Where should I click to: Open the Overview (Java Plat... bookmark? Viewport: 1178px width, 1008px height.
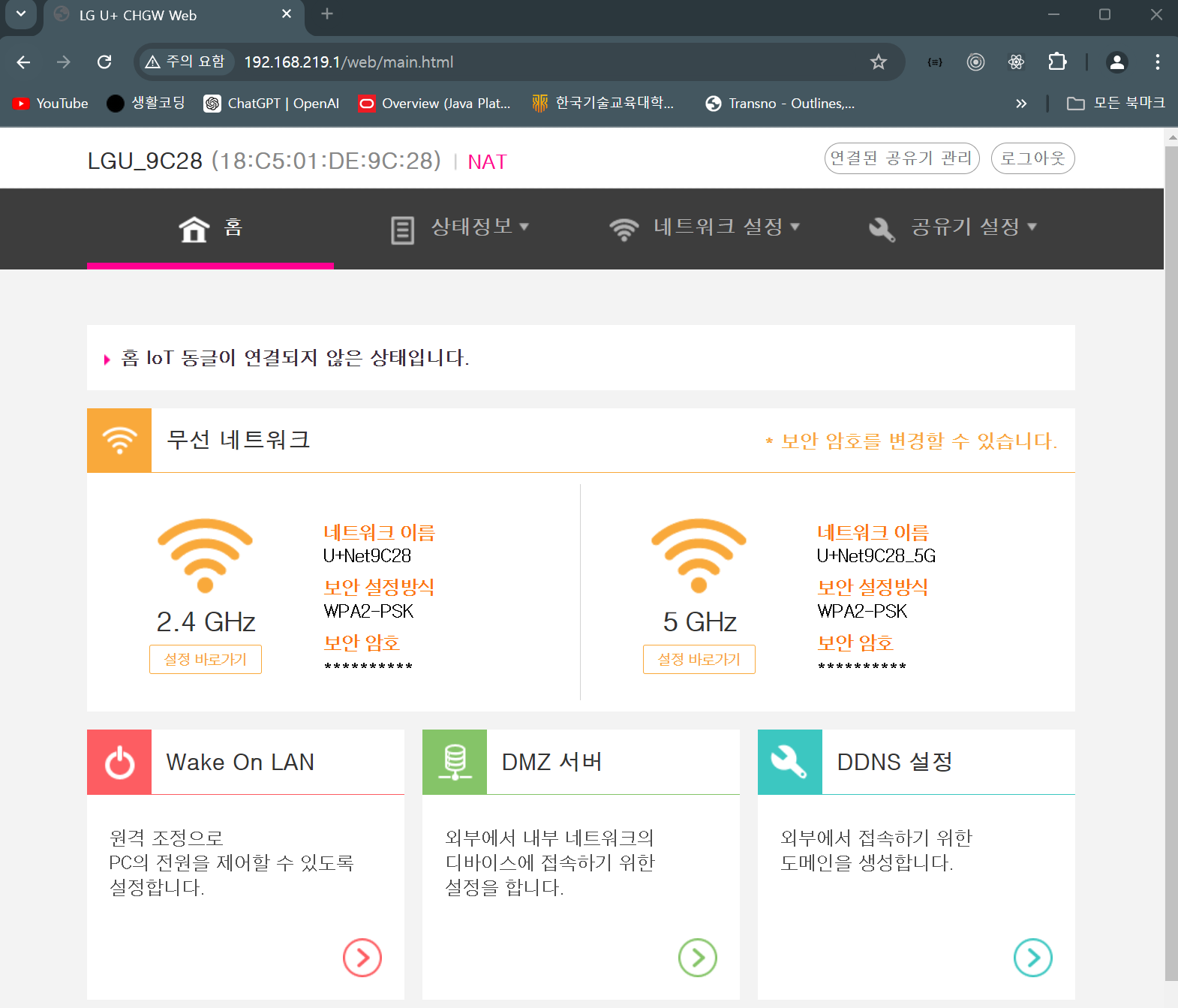(434, 104)
